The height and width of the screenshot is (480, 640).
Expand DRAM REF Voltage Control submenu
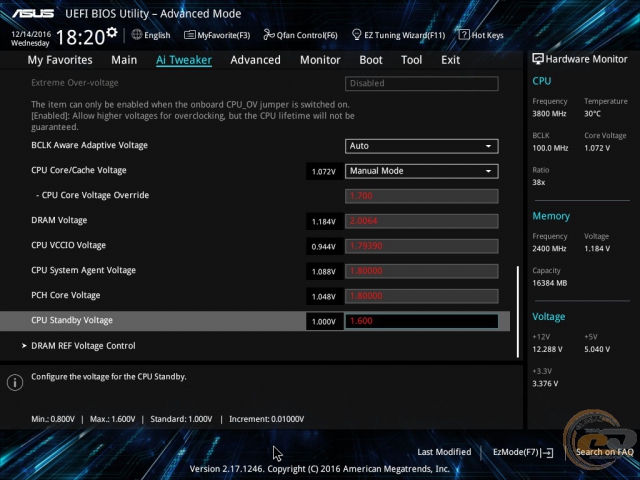pos(83,346)
